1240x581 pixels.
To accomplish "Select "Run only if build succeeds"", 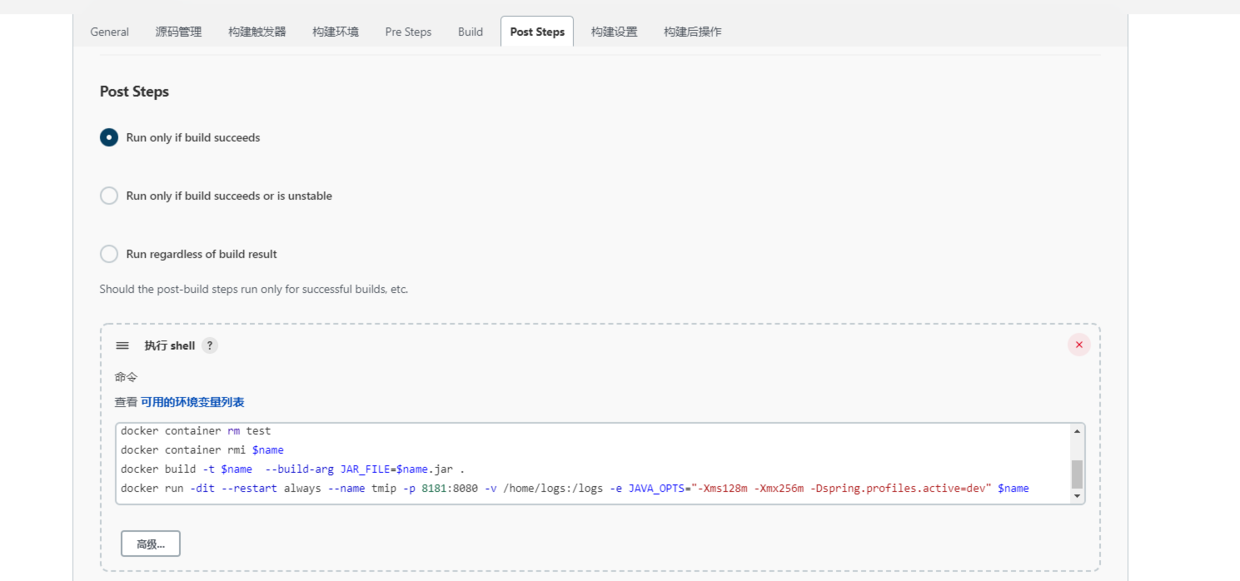I will (108, 137).
